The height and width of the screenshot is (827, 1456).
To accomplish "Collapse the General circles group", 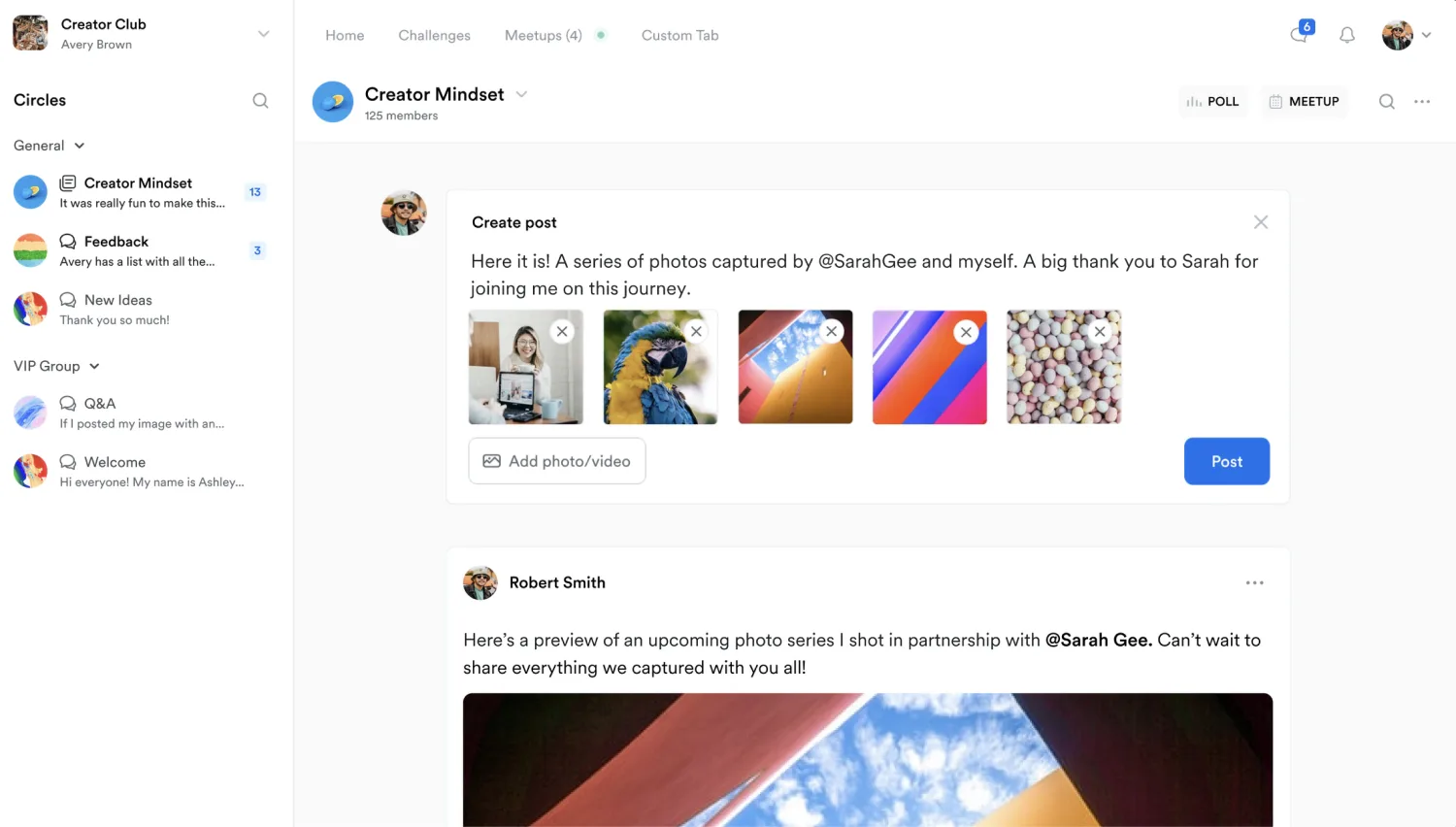I will click(80, 146).
